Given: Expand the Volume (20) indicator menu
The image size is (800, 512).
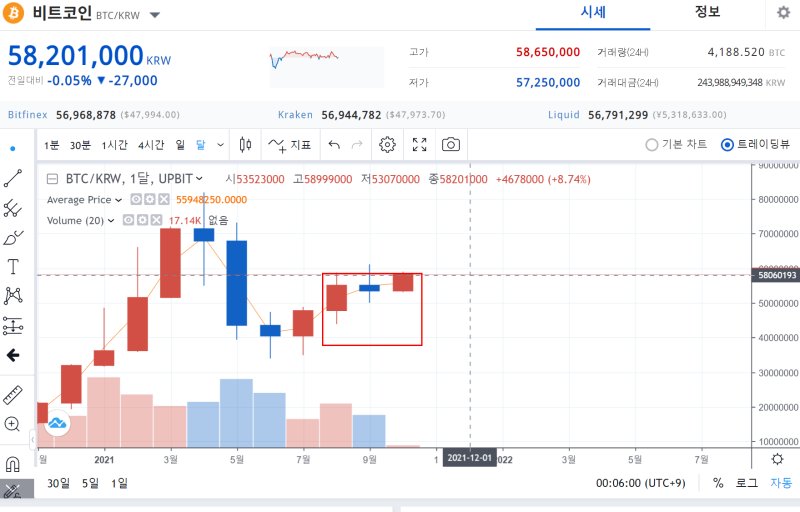Looking at the screenshot, I should pyautogui.click(x=111, y=221).
